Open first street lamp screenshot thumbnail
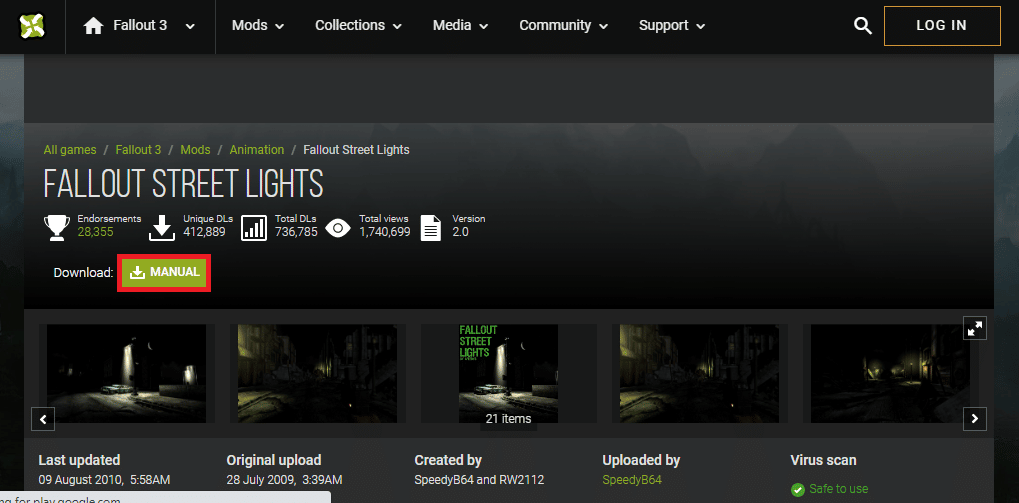 (127, 374)
